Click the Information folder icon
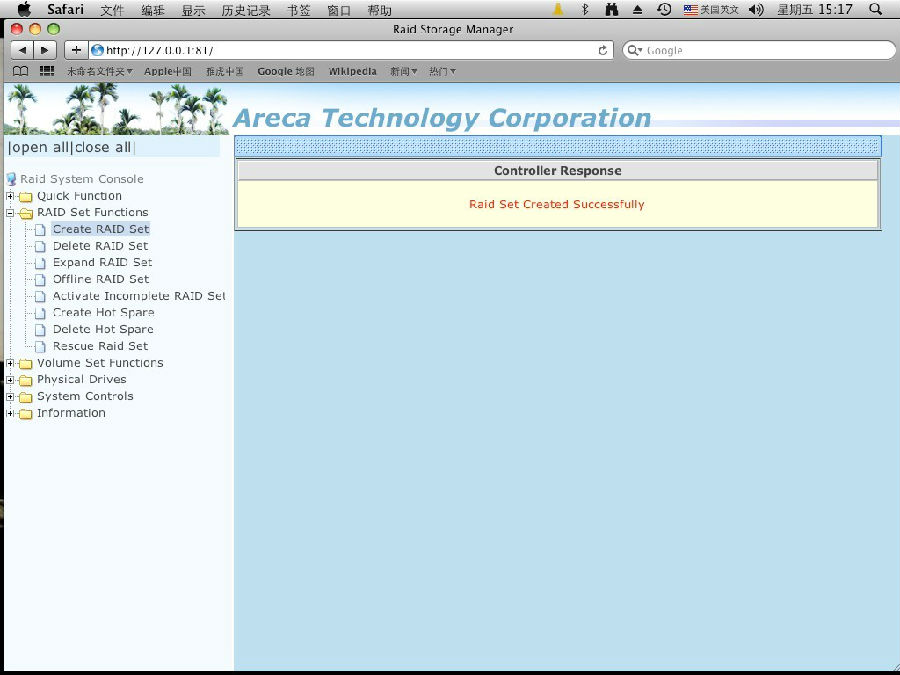 pyautogui.click(x=25, y=414)
